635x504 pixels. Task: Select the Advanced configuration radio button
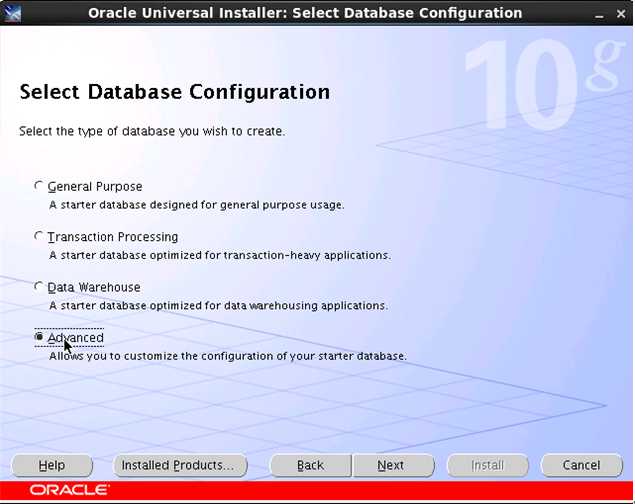(39, 337)
